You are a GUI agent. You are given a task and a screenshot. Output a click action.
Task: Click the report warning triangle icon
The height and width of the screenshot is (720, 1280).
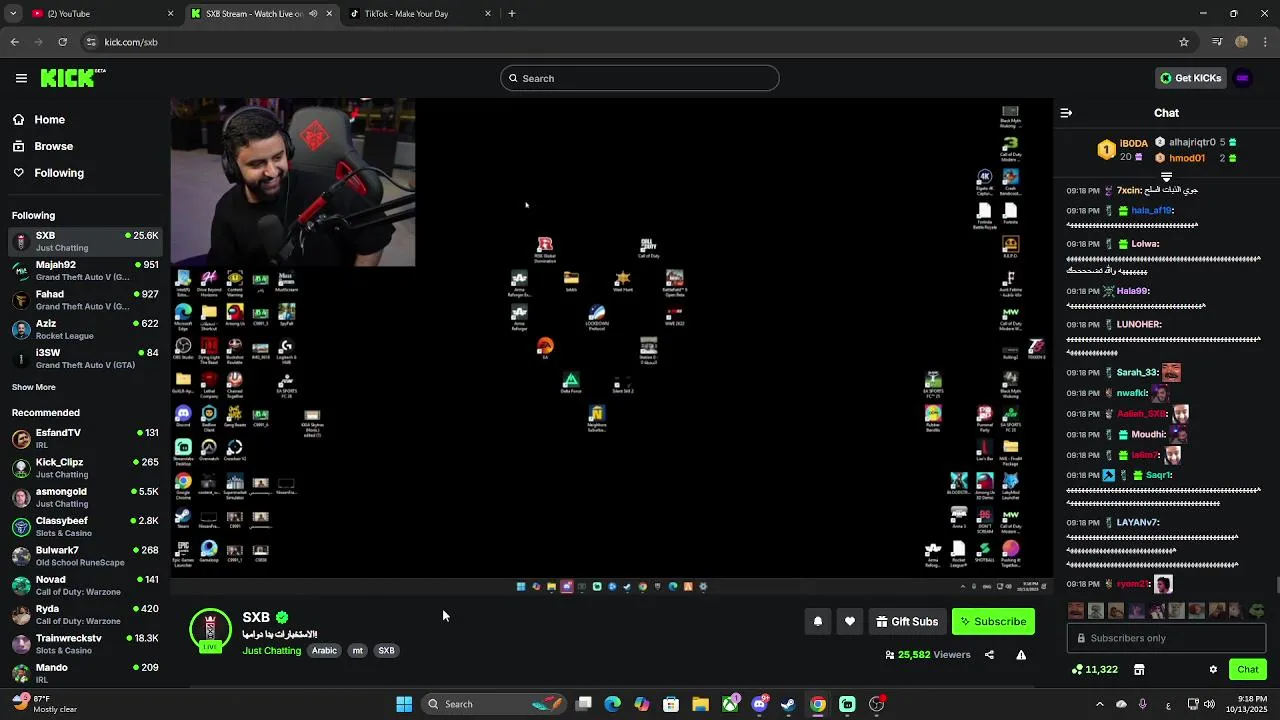coord(1021,655)
